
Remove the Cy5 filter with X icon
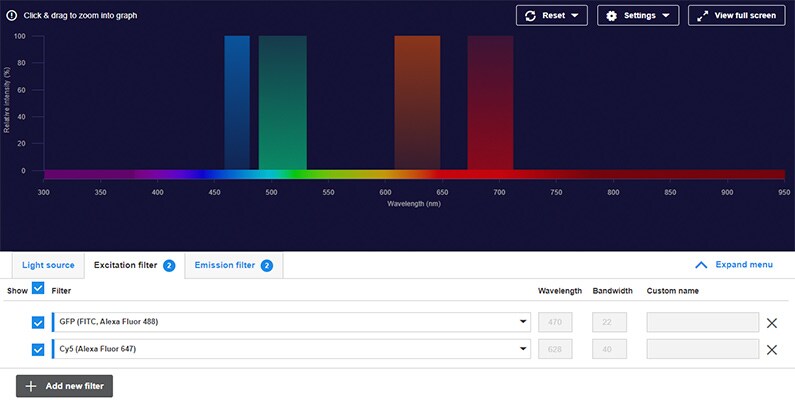click(x=771, y=349)
